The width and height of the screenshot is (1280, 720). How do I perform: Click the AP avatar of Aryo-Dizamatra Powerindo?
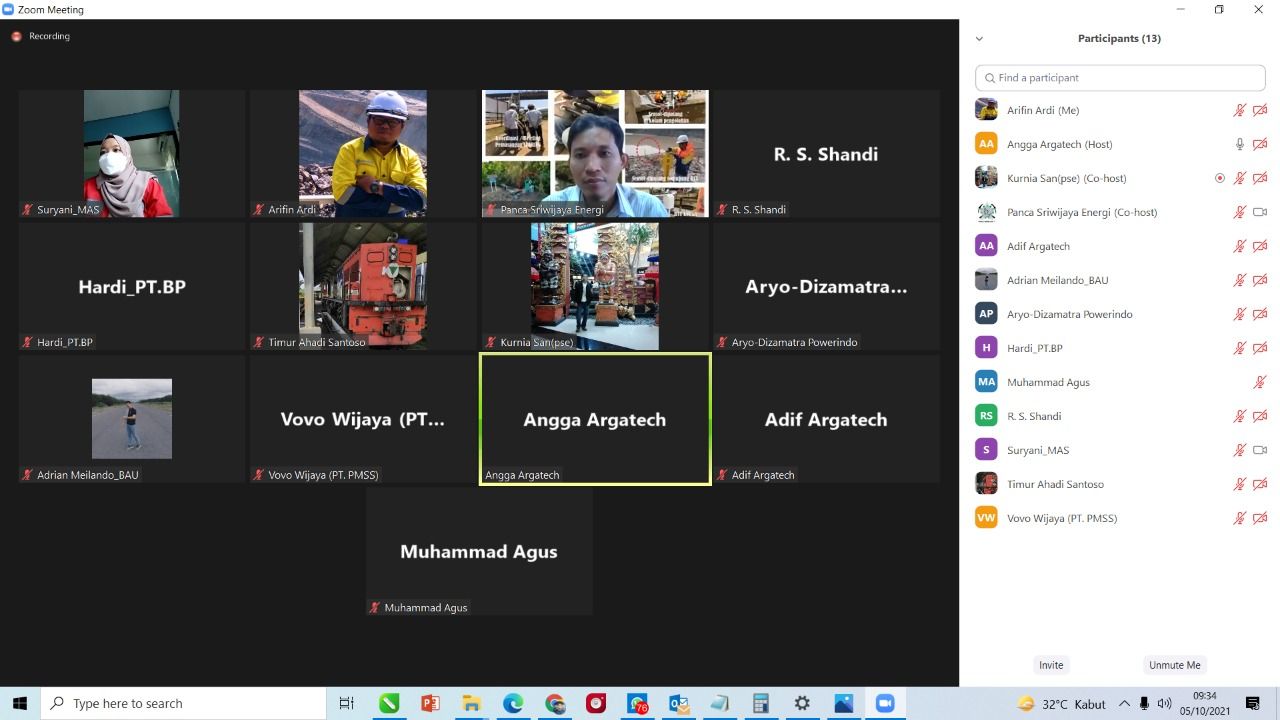tap(986, 314)
